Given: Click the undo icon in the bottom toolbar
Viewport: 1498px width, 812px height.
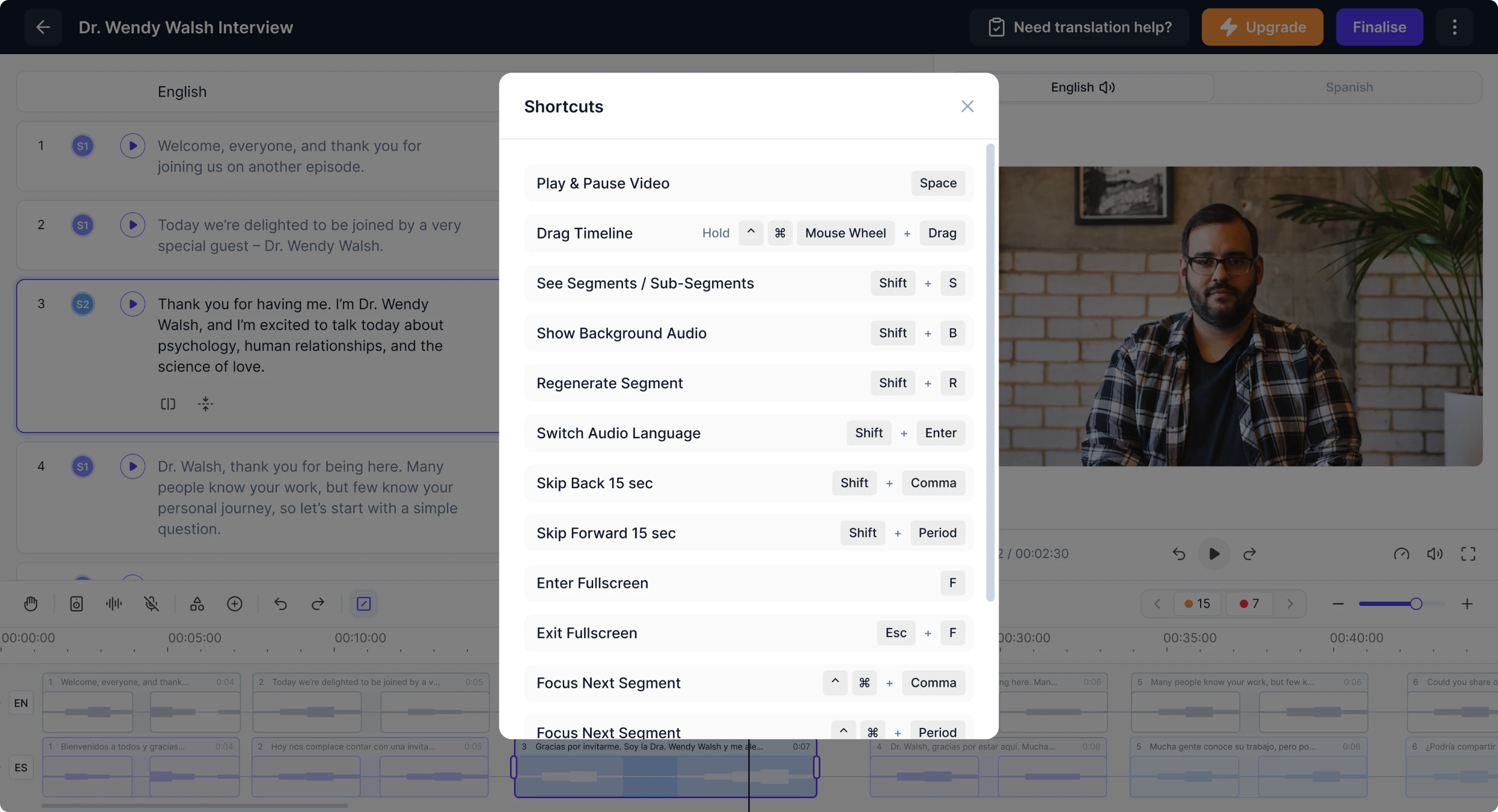Looking at the screenshot, I should [x=281, y=604].
